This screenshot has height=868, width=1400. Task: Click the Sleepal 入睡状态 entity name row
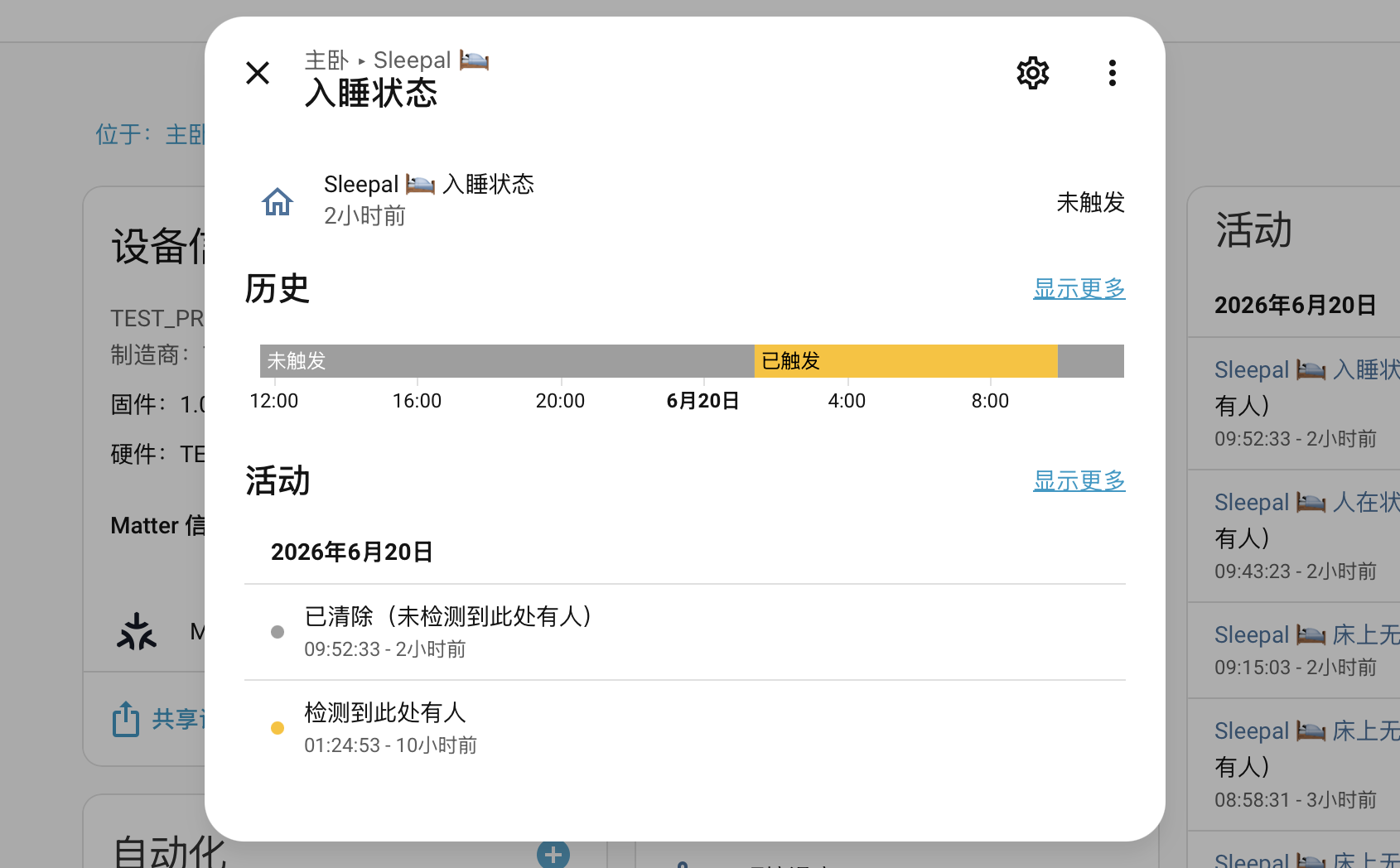[429, 184]
